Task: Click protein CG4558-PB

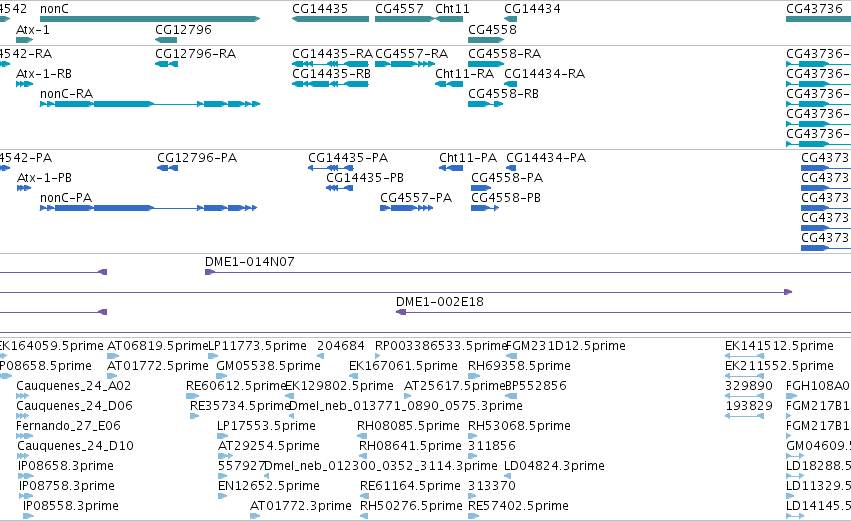Action: (506, 198)
